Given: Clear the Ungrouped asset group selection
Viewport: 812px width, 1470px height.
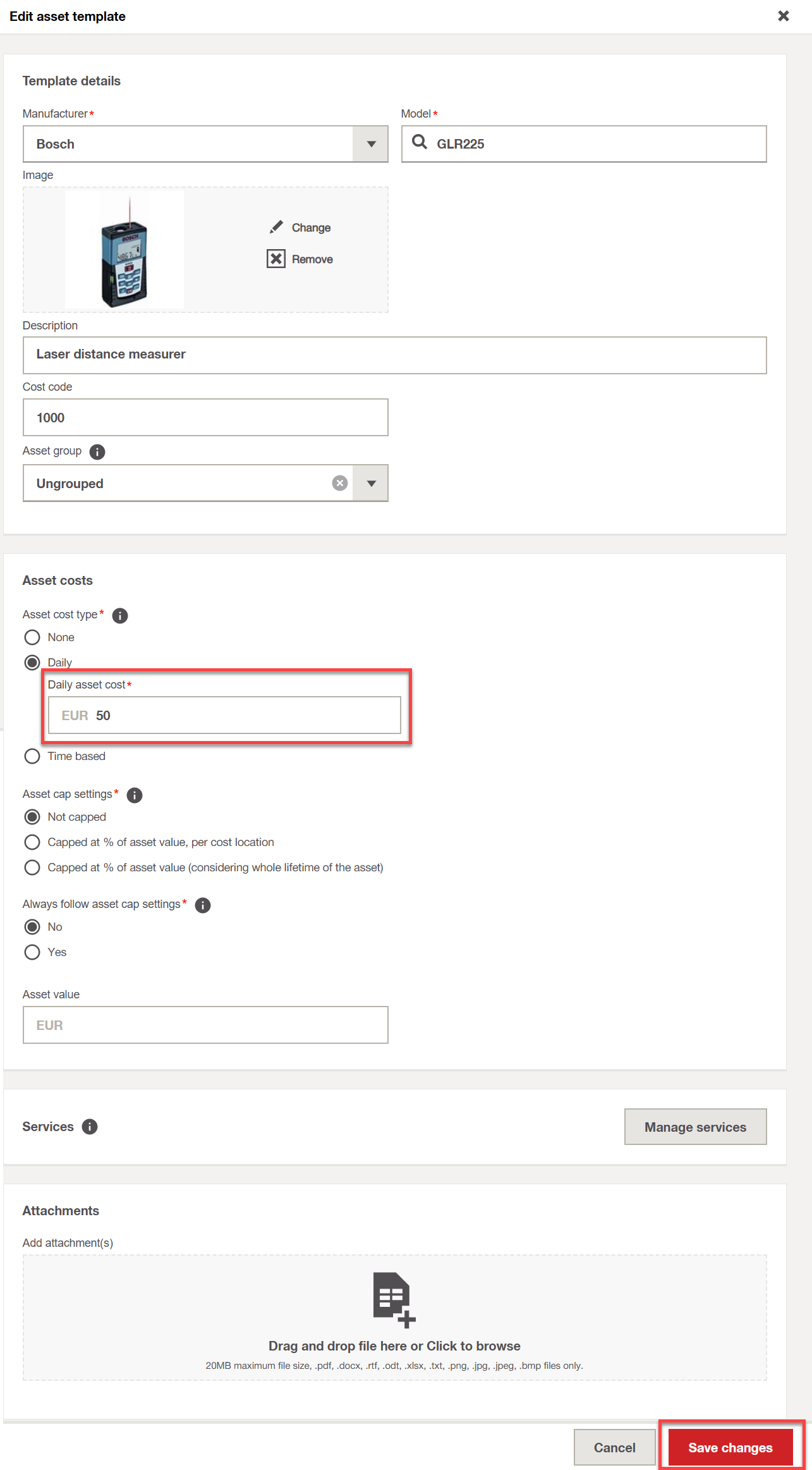Looking at the screenshot, I should pyautogui.click(x=340, y=483).
